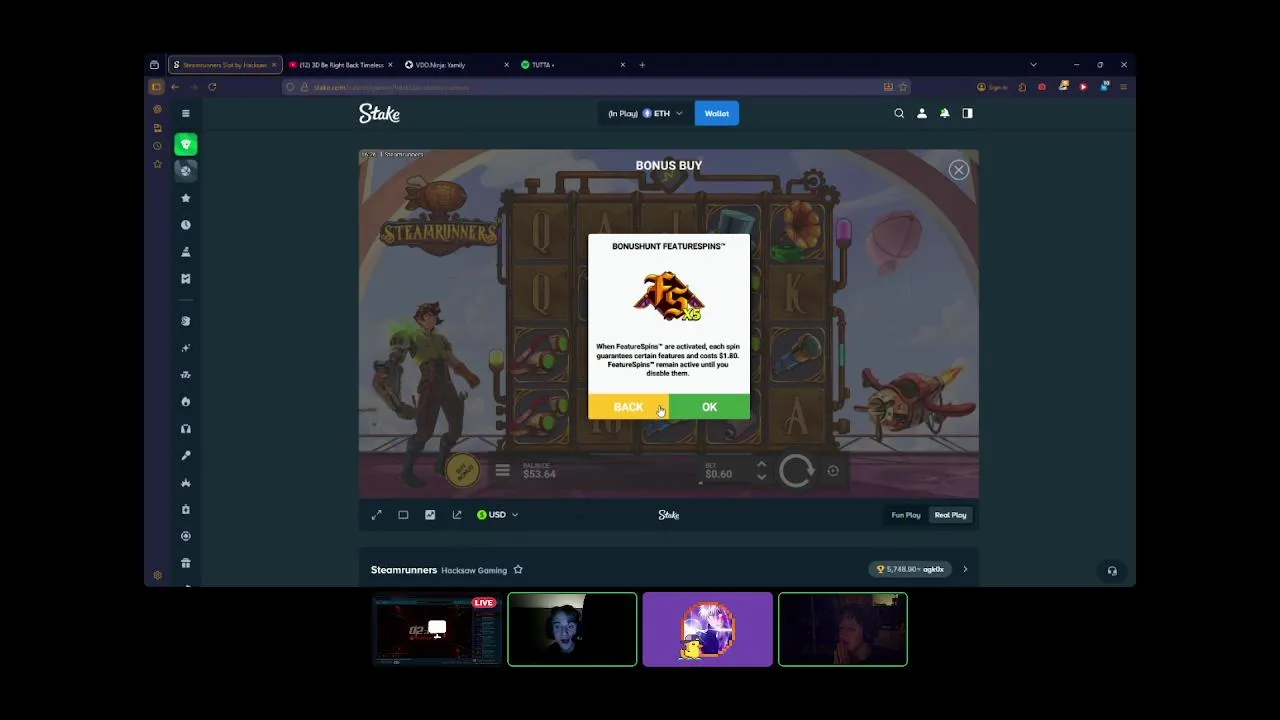Expand the big wins chevron arrow
1280x720 pixels.
click(965, 570)
